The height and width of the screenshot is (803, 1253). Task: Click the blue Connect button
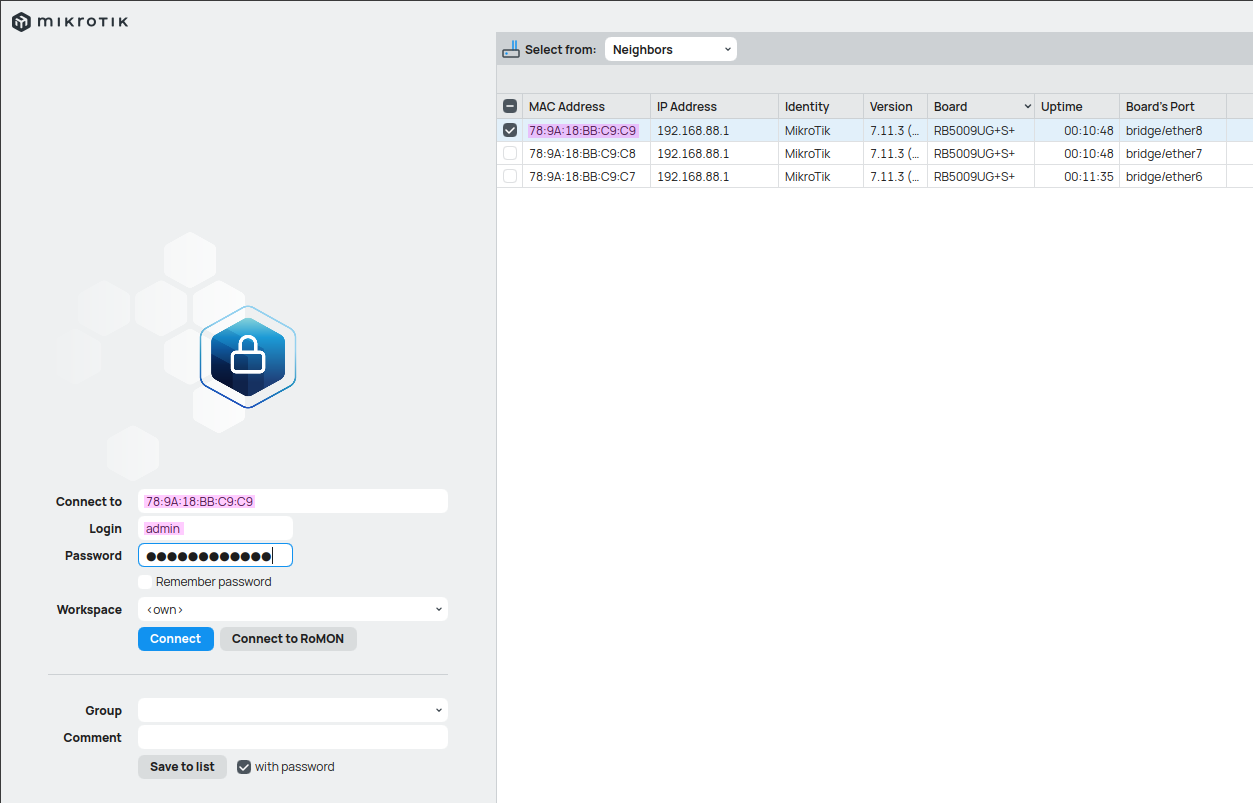(x=176, y=639)
